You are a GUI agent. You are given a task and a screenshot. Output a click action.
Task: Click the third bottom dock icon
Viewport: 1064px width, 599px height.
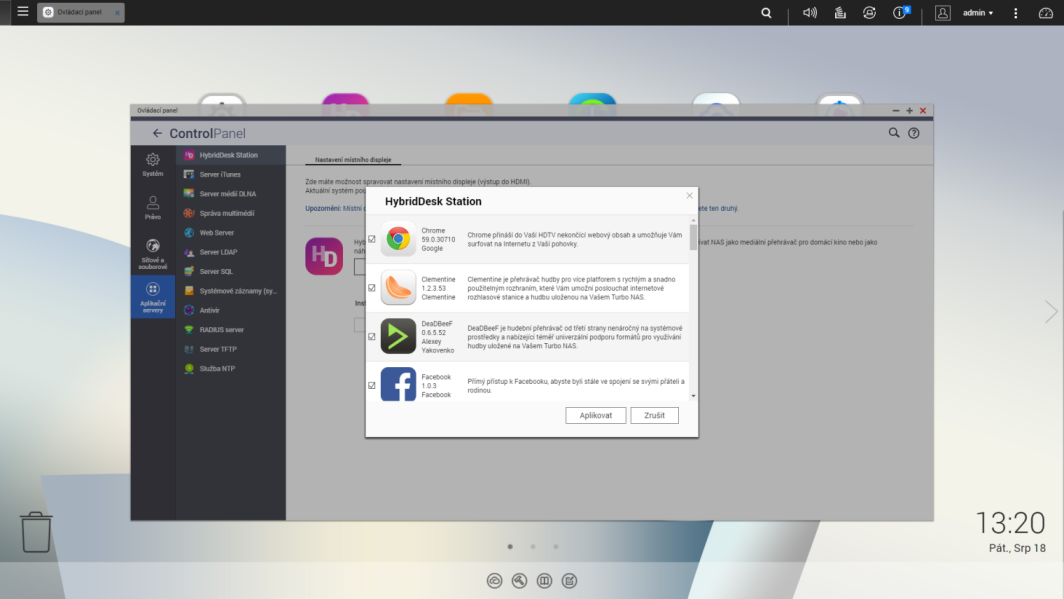(x=544, y=581)
